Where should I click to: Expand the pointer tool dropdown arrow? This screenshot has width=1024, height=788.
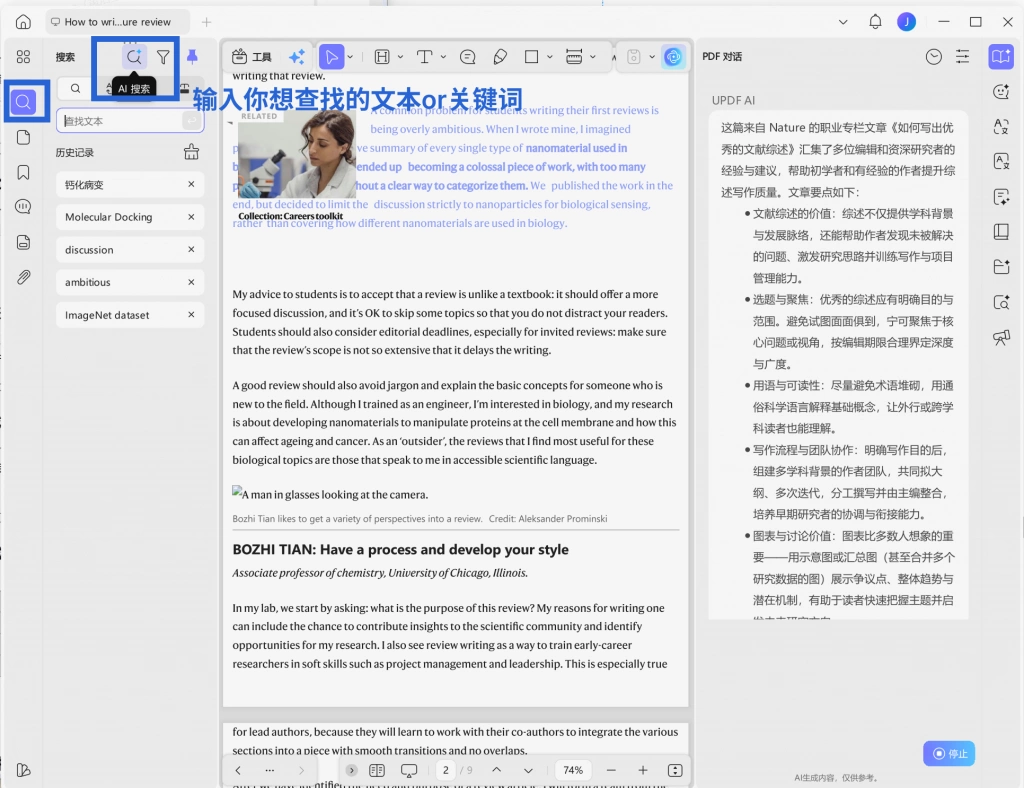point(351,57)
